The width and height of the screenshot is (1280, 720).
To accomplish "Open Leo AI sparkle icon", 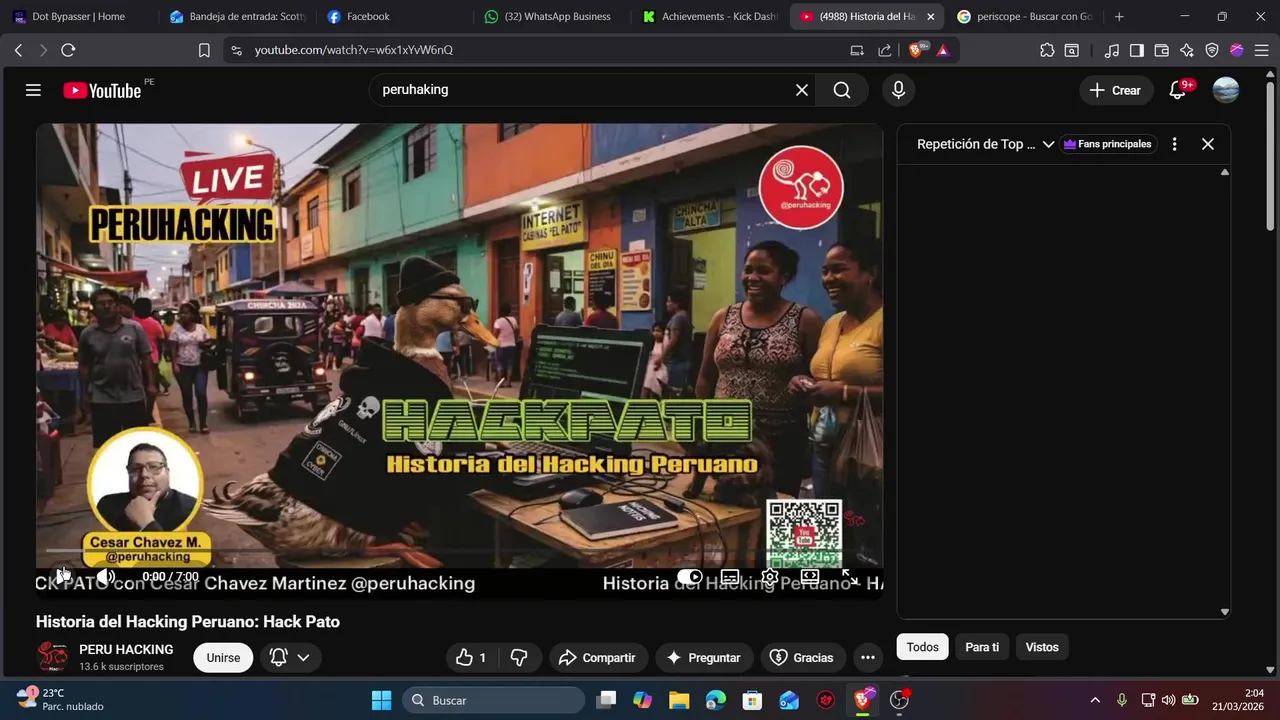I will [x=1187, y=50].
